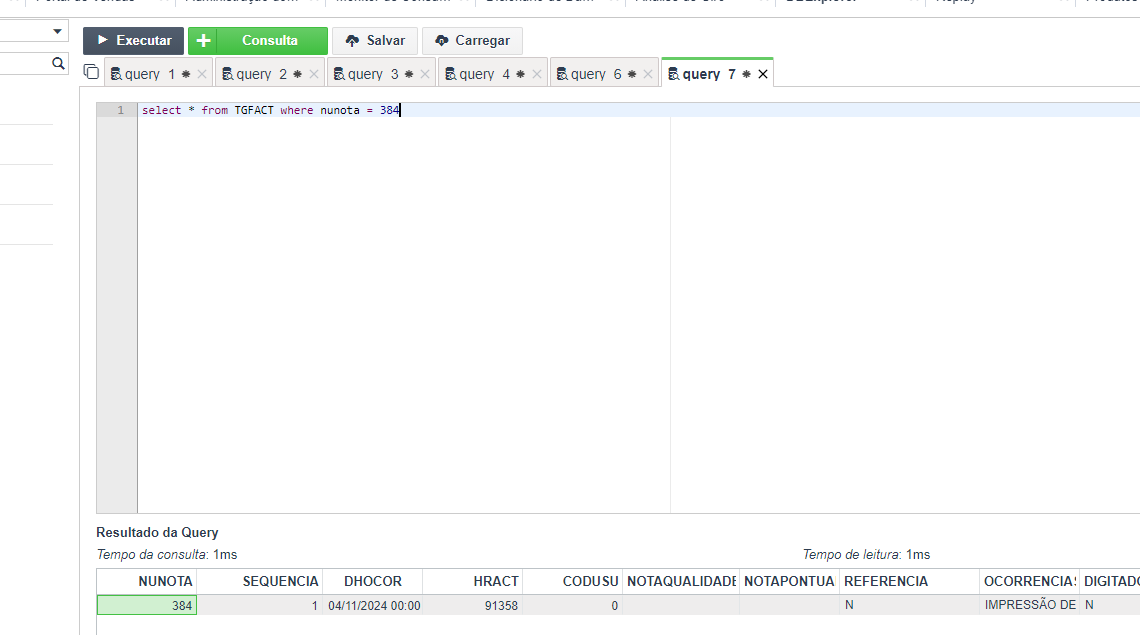Close the query 7 tab

click(x=763, y=74)
